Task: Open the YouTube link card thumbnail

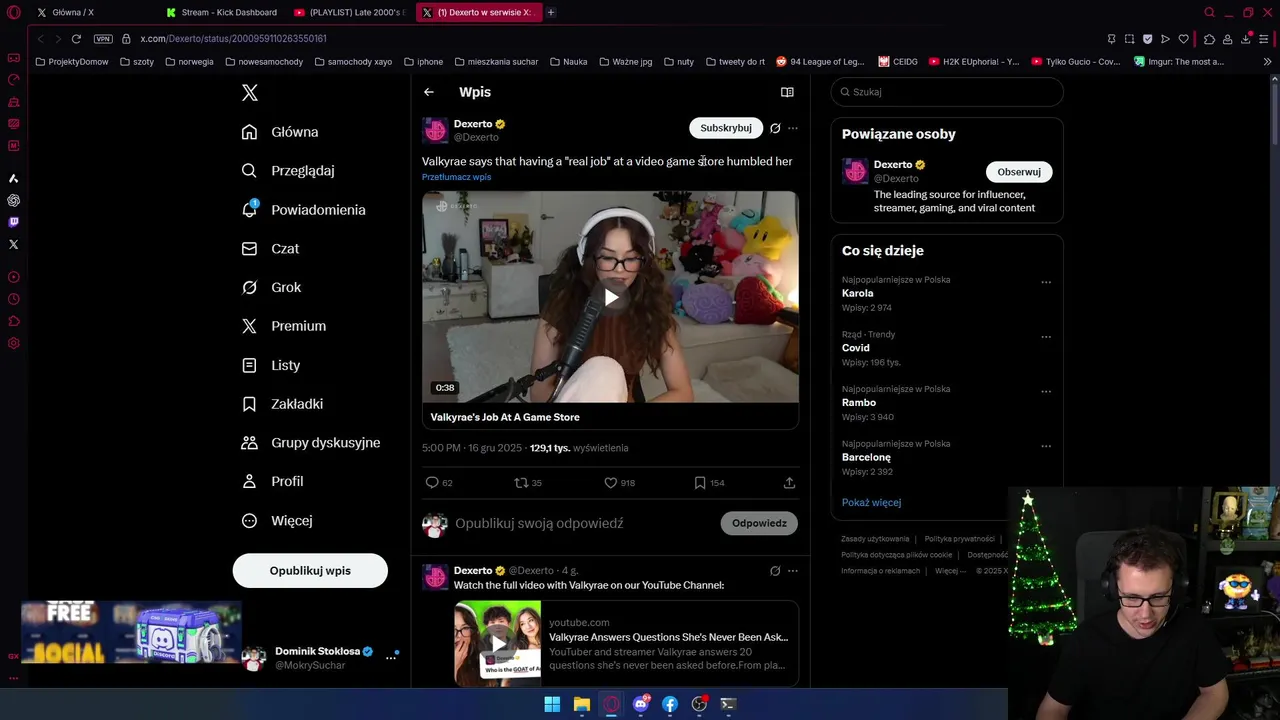Action: (x=498, y=643)
